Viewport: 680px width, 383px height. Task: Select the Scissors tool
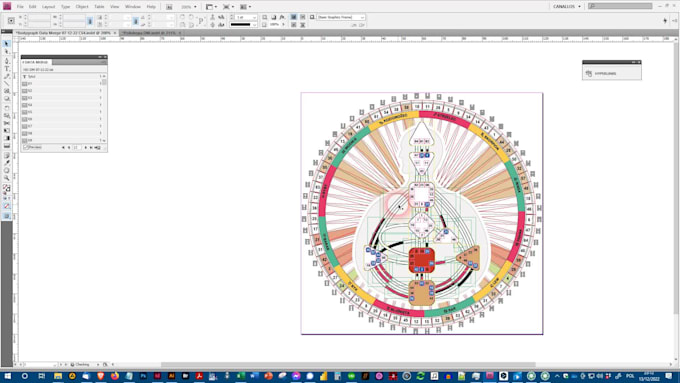tap(7, 123)
